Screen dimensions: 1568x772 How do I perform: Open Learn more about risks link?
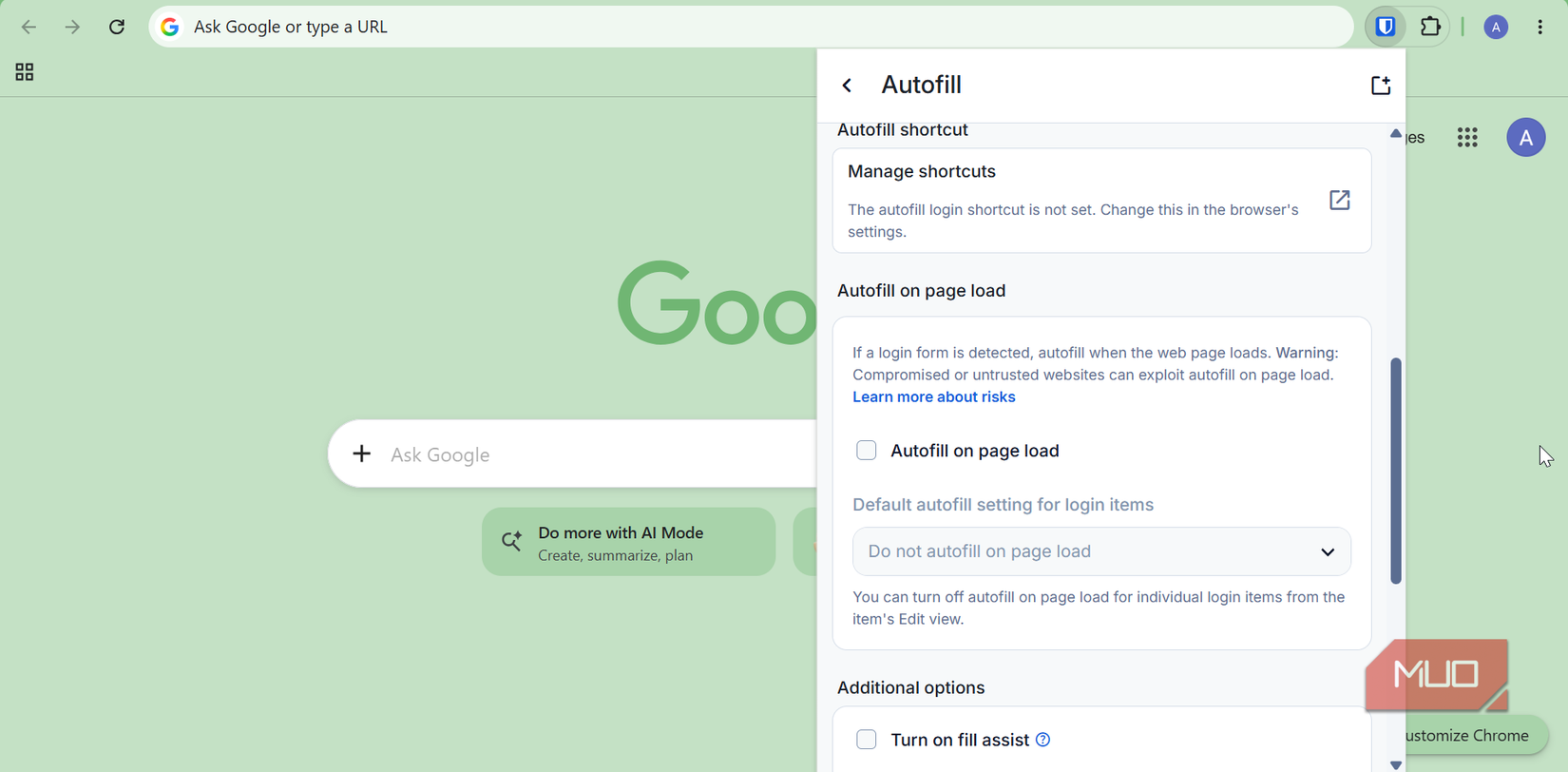[x=933, y=397]
